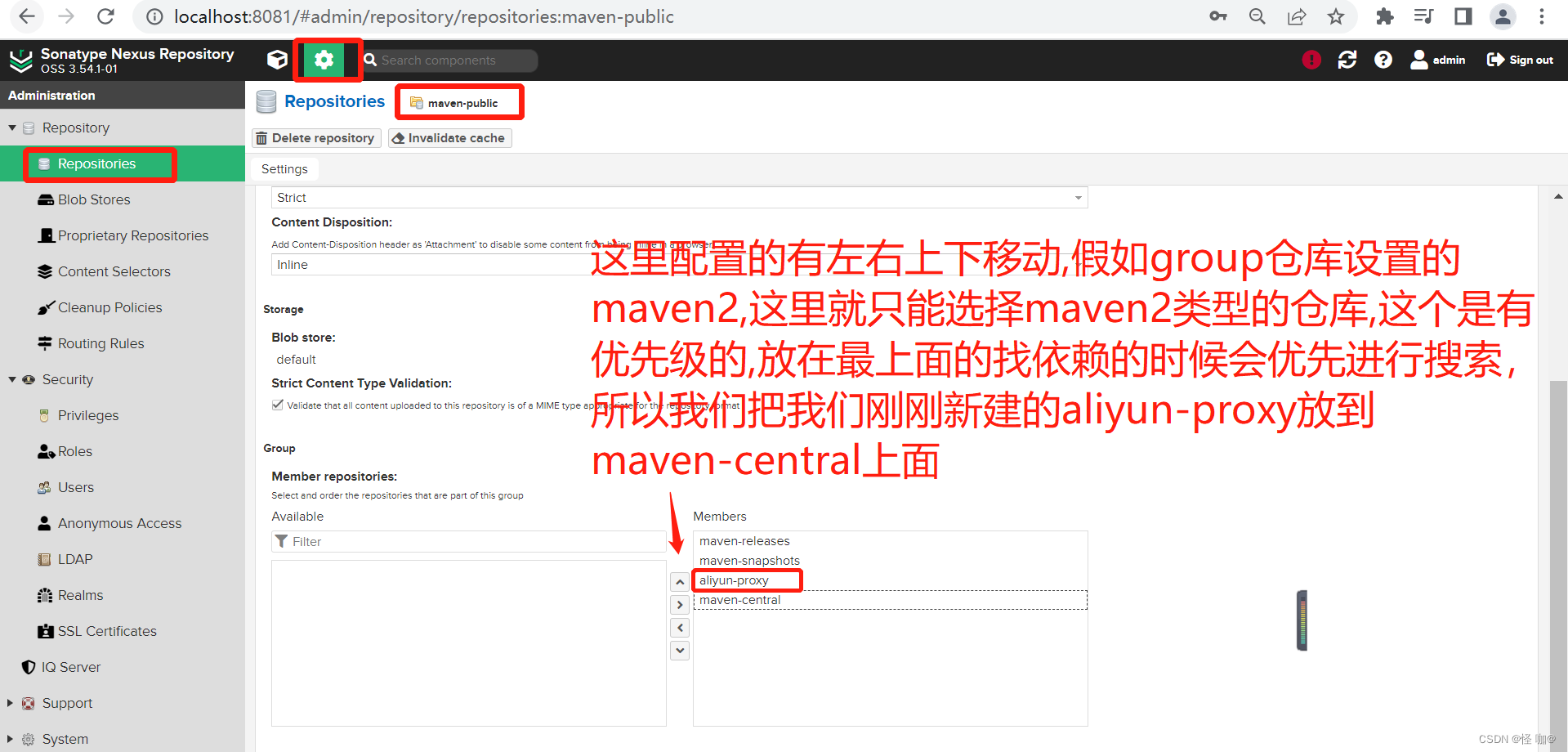Open the admin user account
1568x752 pixels.
point(1438,60)
